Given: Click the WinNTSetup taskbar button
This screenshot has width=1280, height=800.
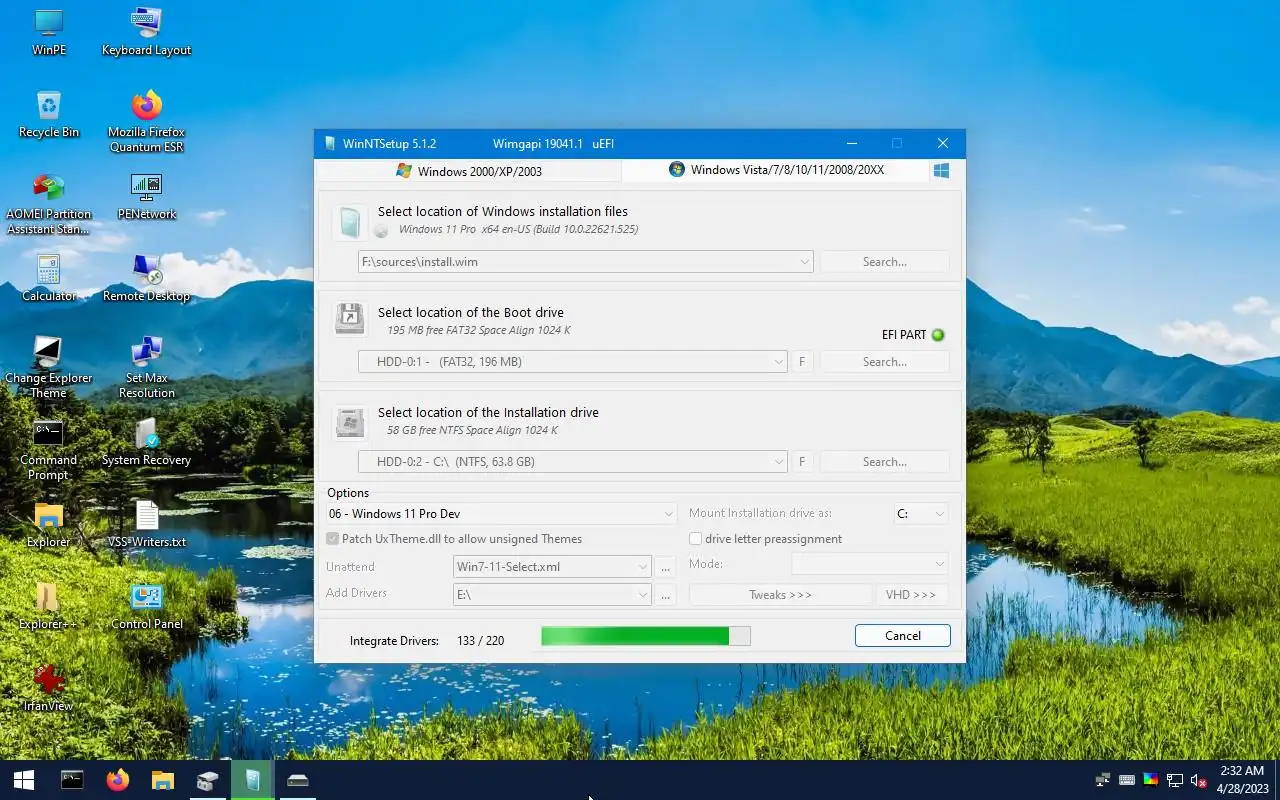Looking at the screenshot, I should click(x=253, y=780).
